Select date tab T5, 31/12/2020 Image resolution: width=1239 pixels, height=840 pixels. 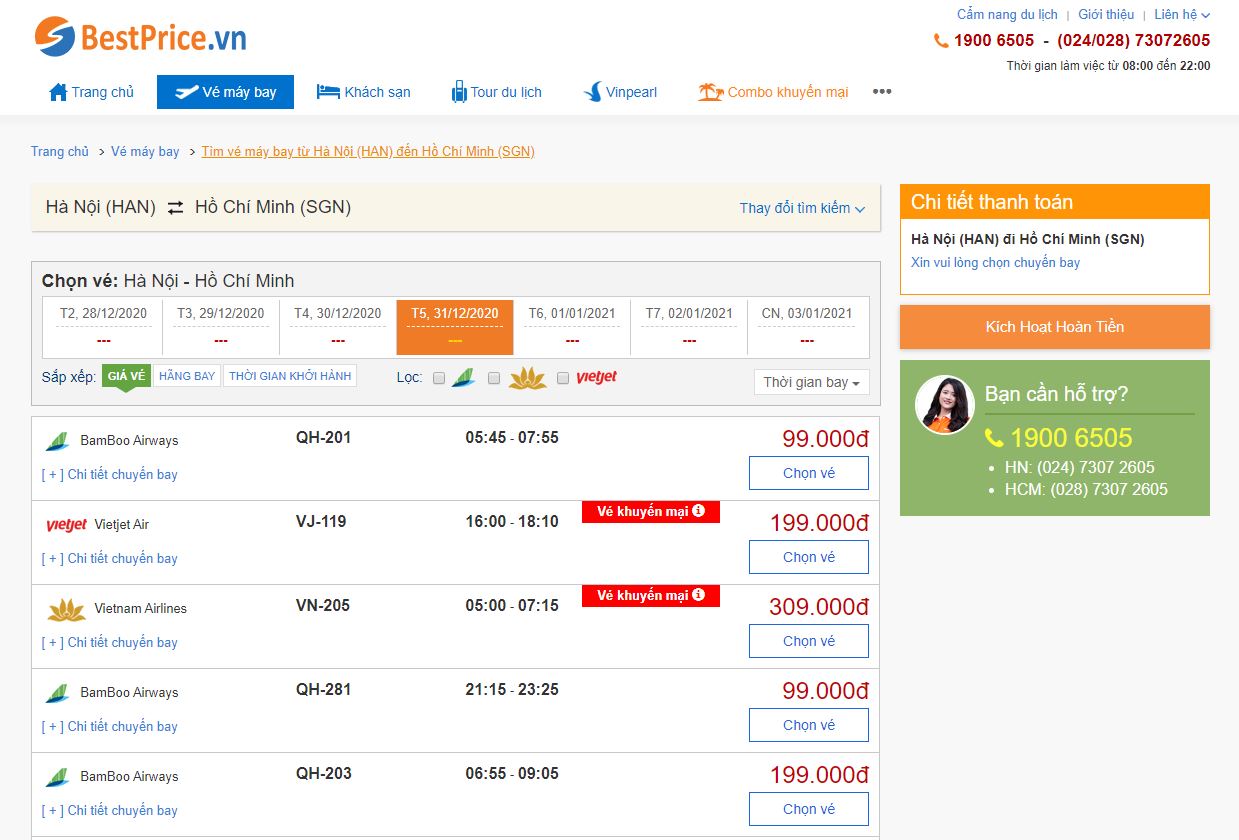click(455, 327)
